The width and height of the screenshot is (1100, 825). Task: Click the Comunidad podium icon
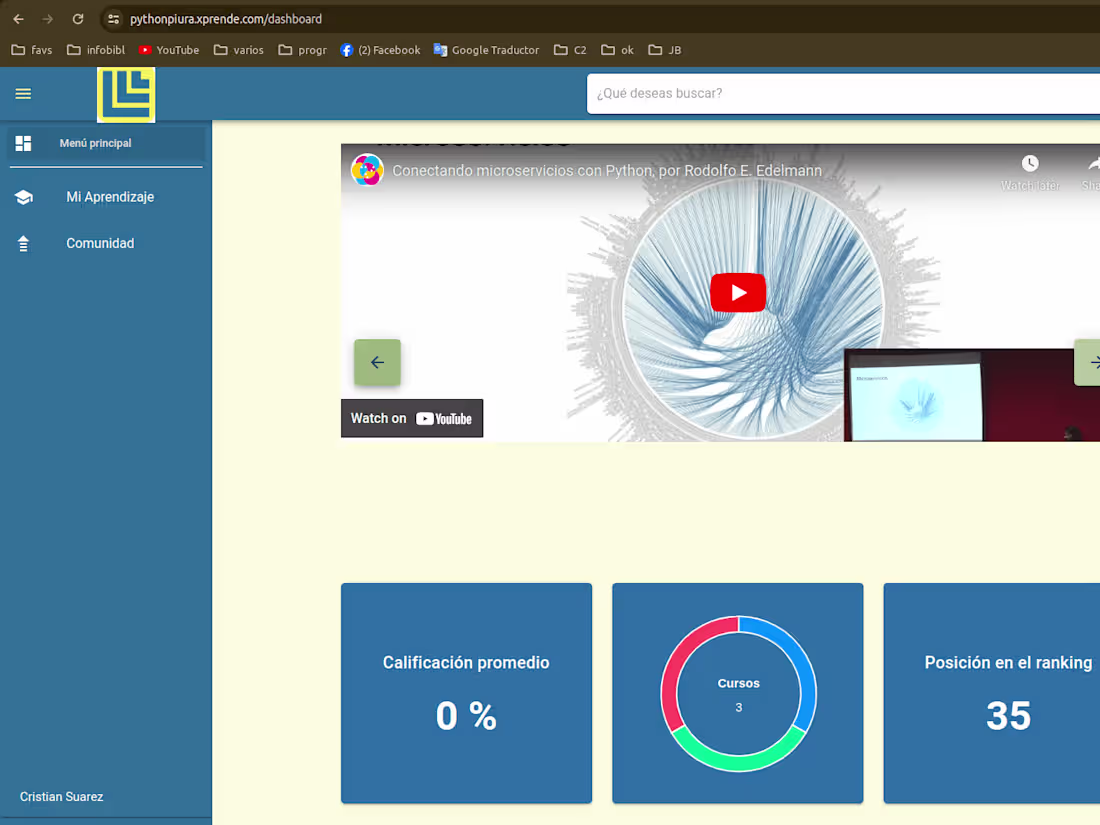pyautogui.click(x=23, y=243)
